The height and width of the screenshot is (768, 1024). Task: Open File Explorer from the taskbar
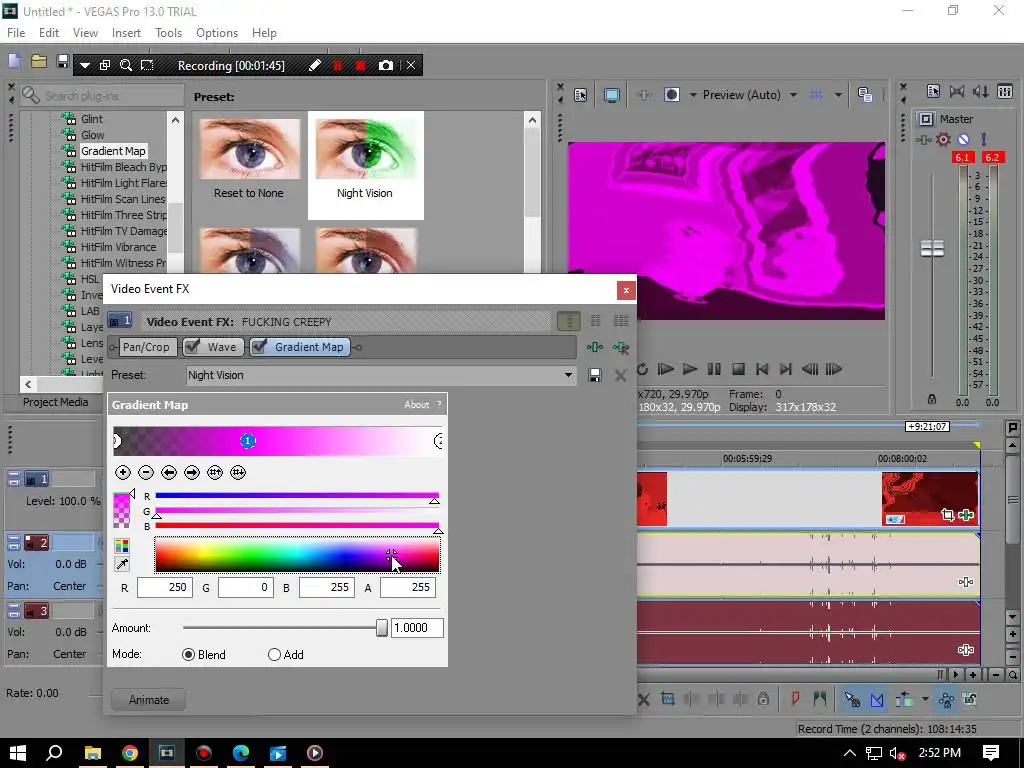(92, 753)
